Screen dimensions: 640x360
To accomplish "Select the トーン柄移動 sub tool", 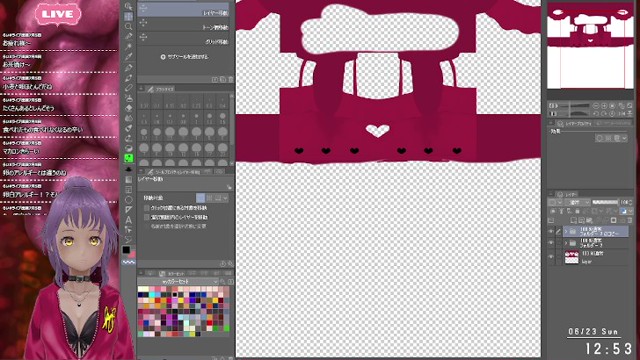I will [x=183, y=25].
